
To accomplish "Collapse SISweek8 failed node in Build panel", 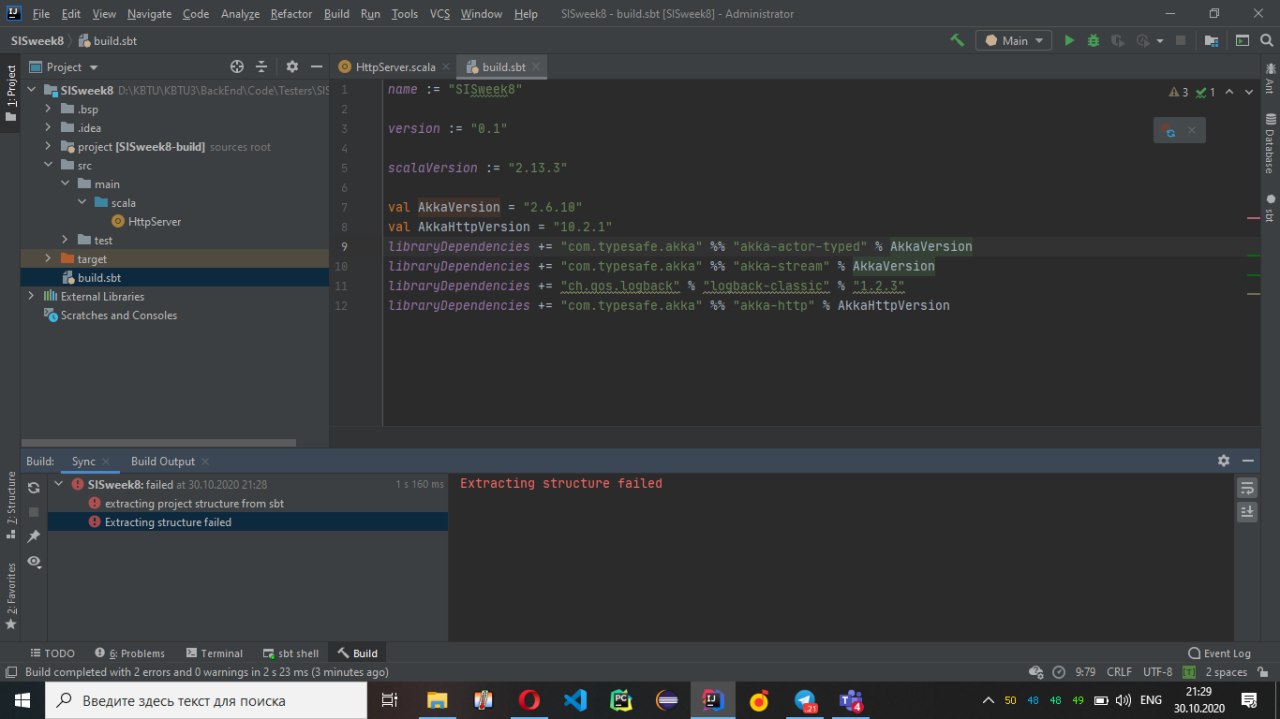I will 59,484.
